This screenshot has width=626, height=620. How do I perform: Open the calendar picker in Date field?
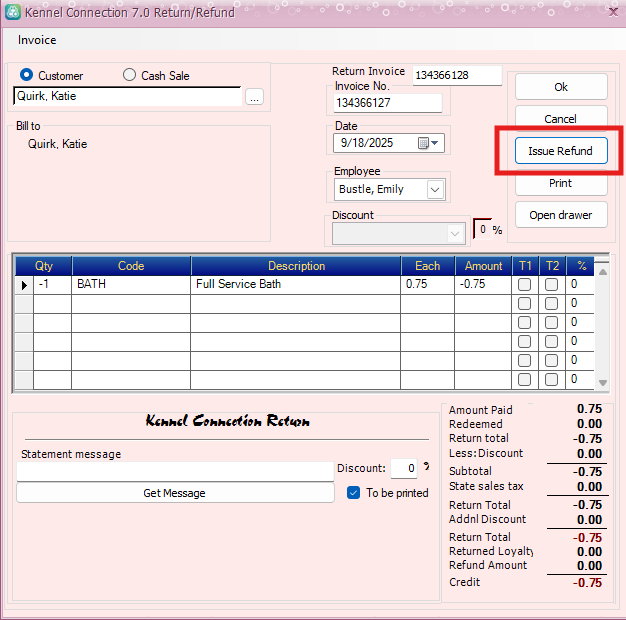coord(423,143)
